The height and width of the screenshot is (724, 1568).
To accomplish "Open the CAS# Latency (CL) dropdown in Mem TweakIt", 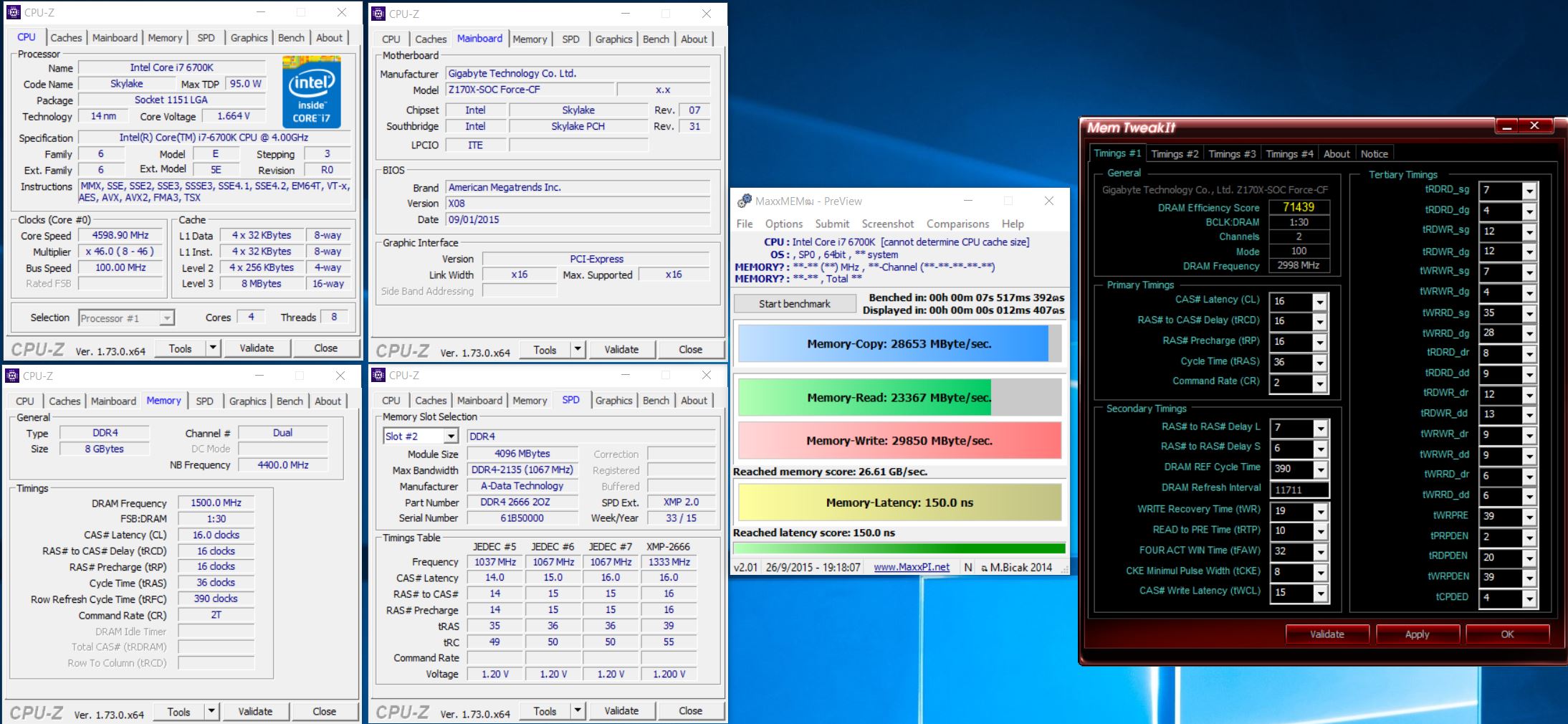I will pos(1319,302).
